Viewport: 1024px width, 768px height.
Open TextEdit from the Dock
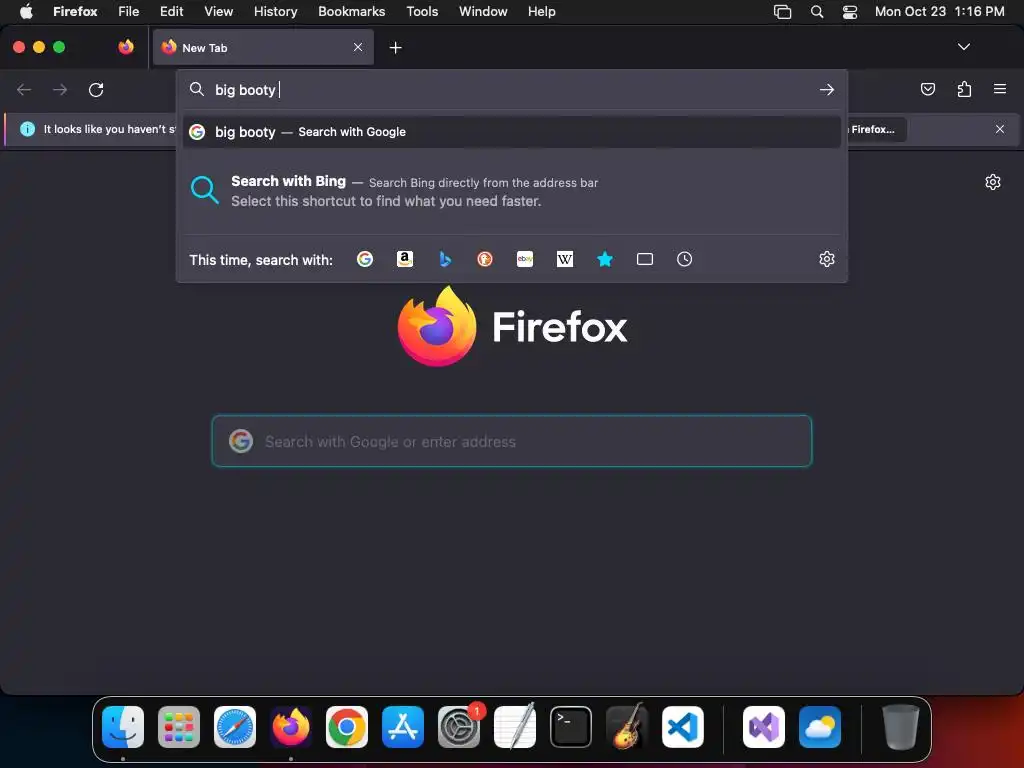[515, 727]
